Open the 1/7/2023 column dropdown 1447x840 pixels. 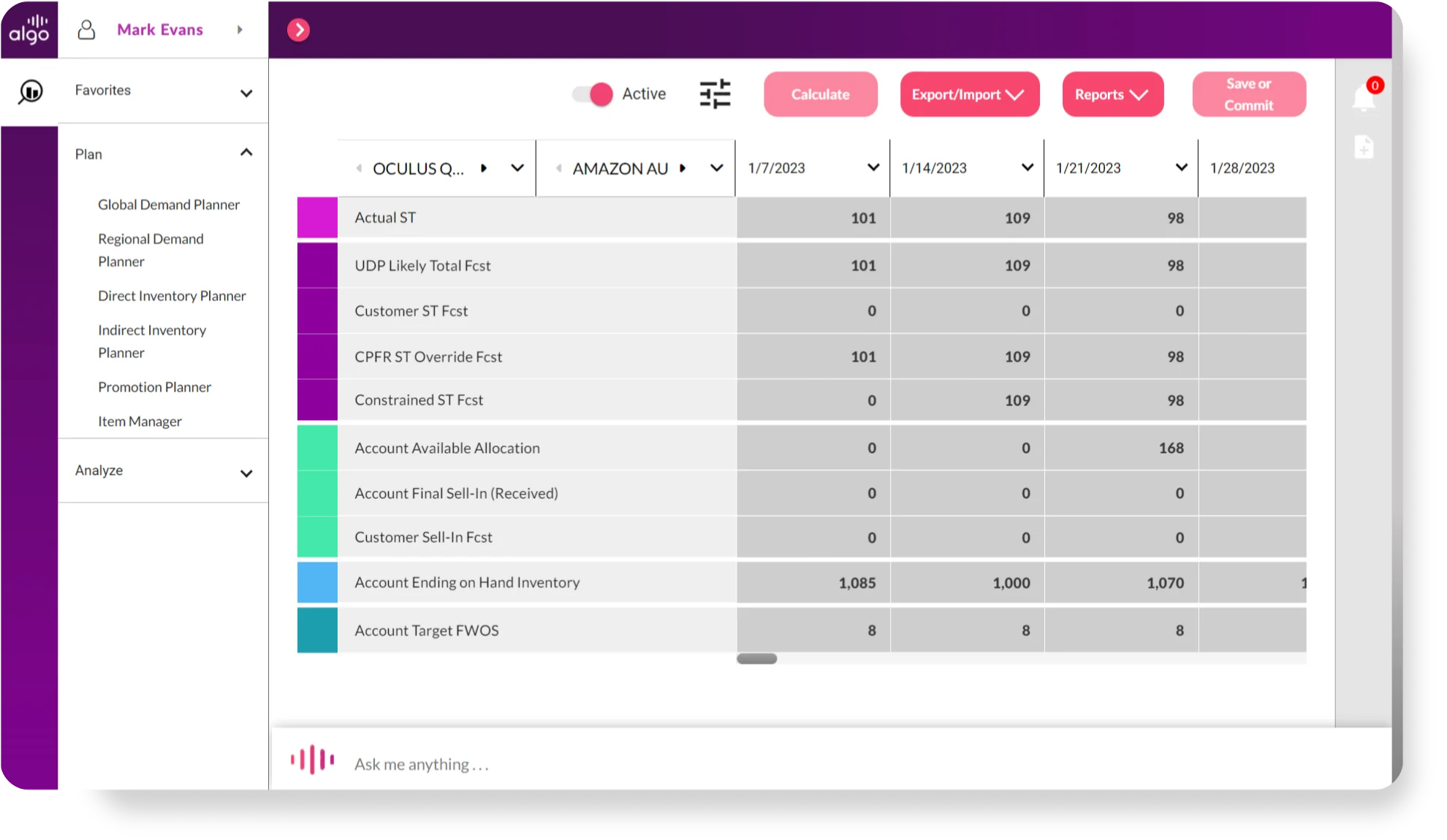tap(873, 167)
